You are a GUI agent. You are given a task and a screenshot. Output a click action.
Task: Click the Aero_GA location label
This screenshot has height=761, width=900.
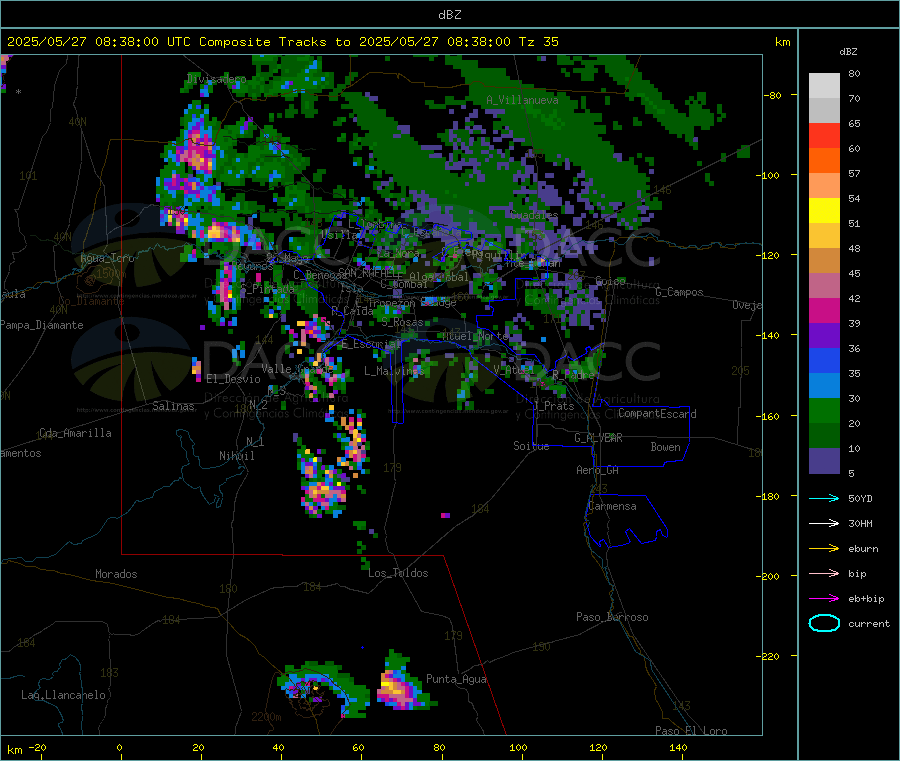tap(598, 470)
